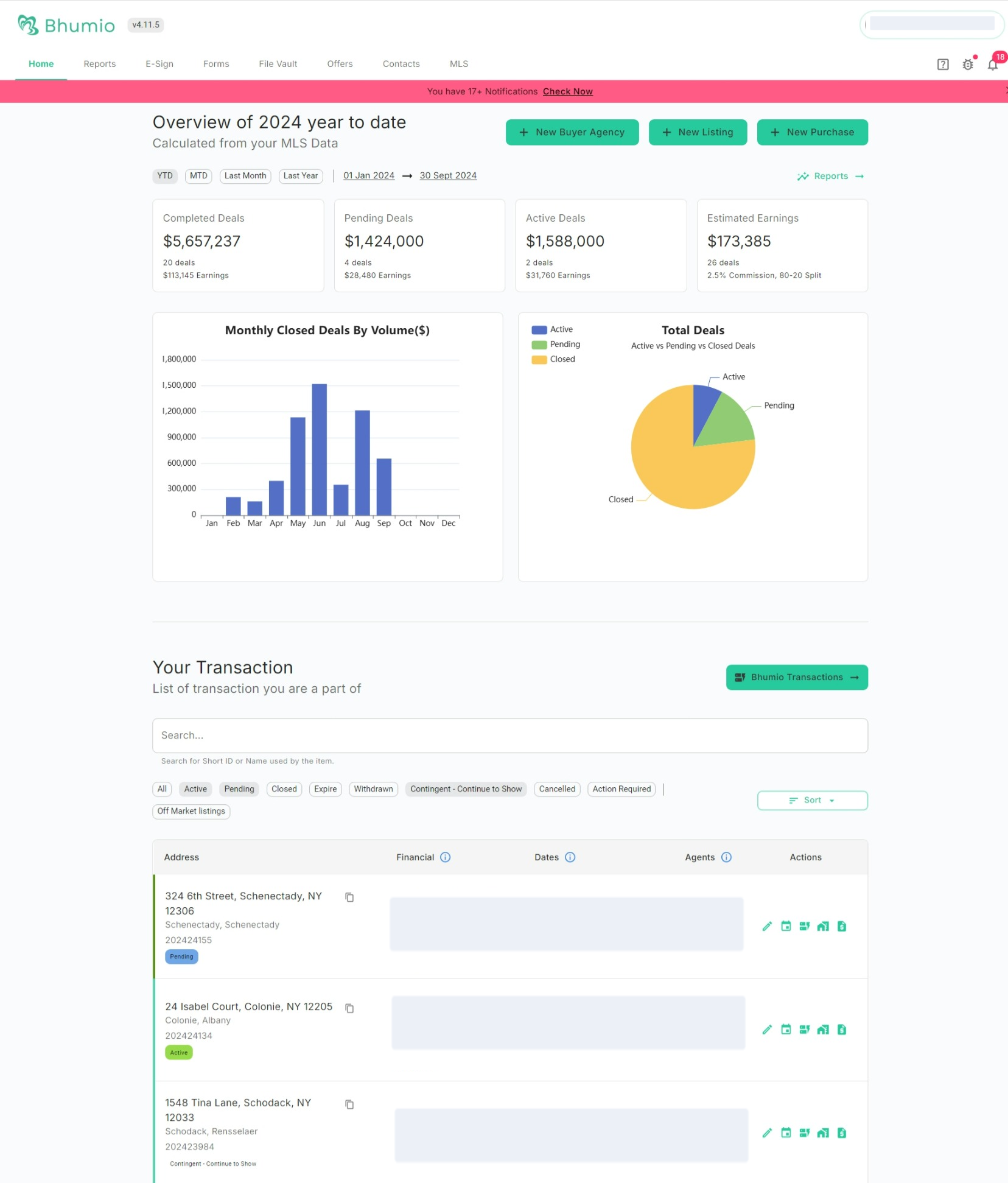Open calendar dates icon for 24 Isabel Court
The image size is (1008, 1183).
pos(785,1030)
